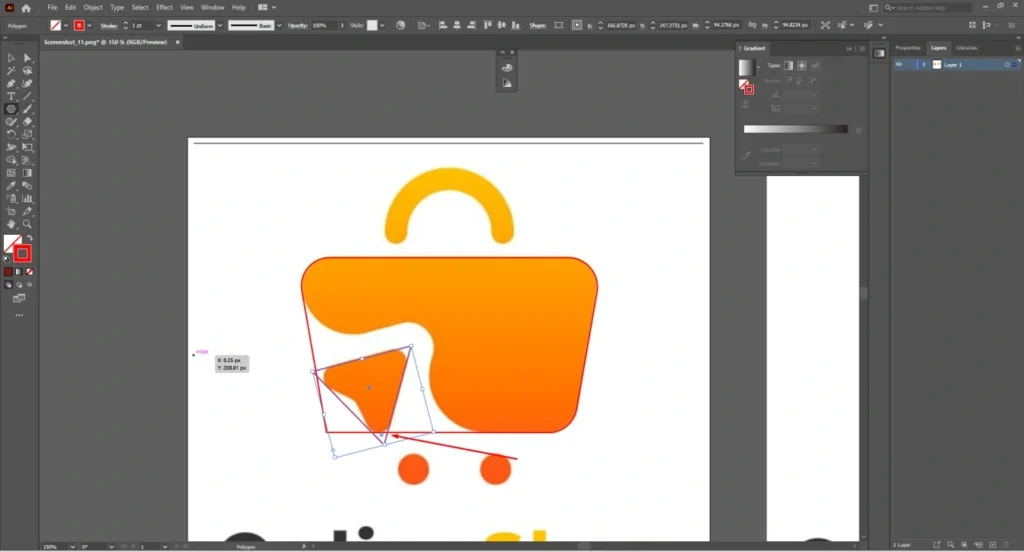Click the toolbar stroke color swatch

click(x=22, y=253)
